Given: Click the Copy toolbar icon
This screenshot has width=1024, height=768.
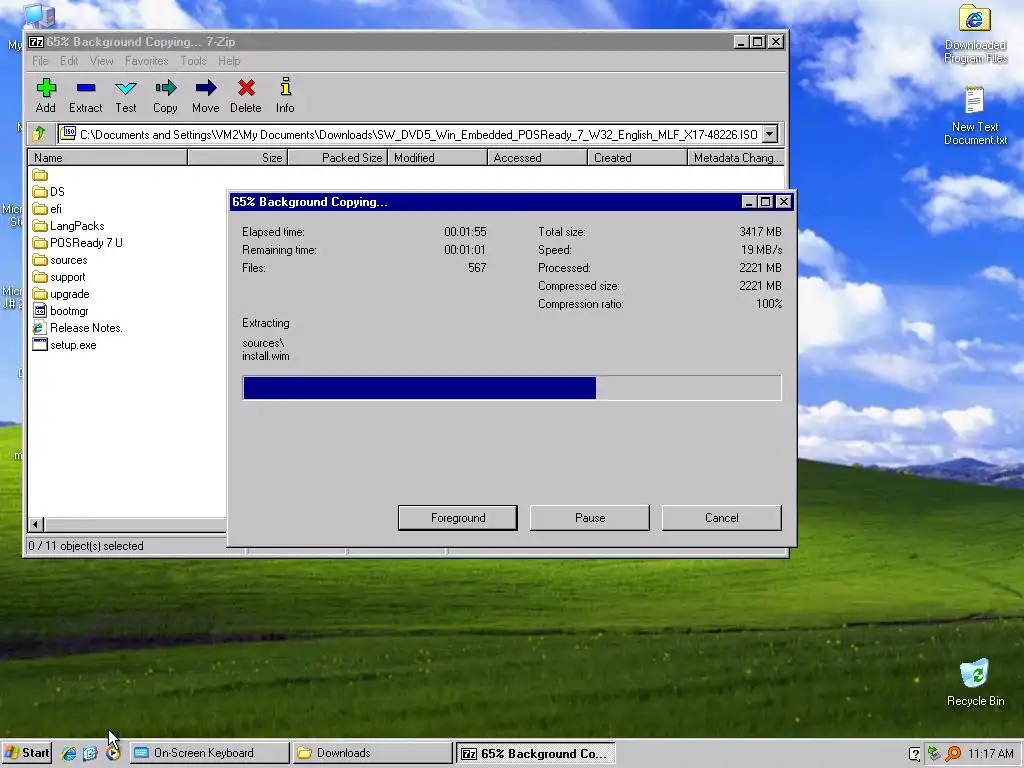Looking at the screenshot, I should click(x=165, y=95).
